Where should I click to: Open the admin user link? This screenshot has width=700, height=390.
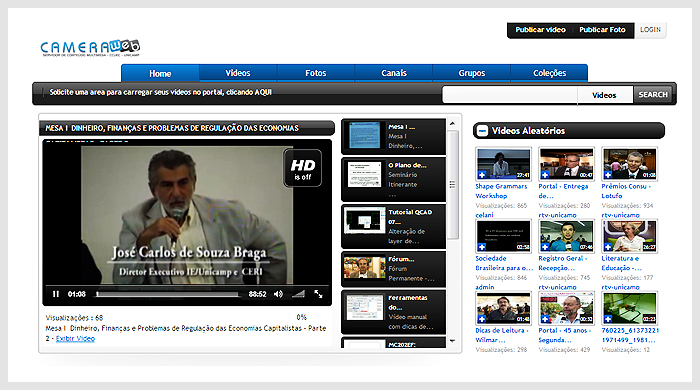pos(485,287)
